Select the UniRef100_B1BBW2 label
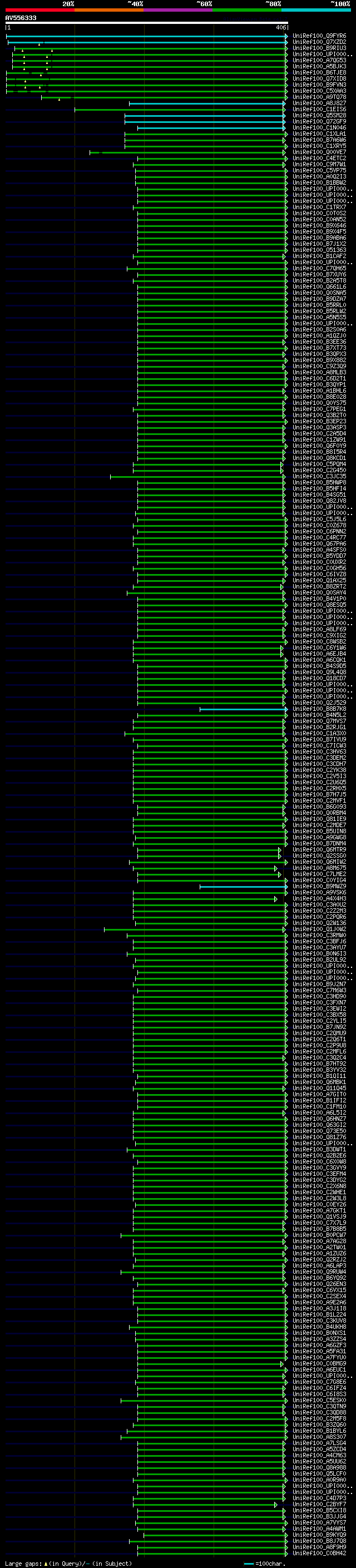The image size is (356, 1568). pos(319,182)
